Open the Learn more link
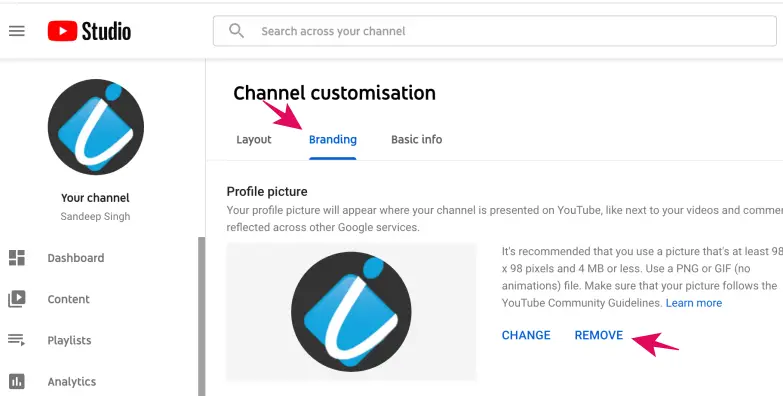 coord(694,303)
